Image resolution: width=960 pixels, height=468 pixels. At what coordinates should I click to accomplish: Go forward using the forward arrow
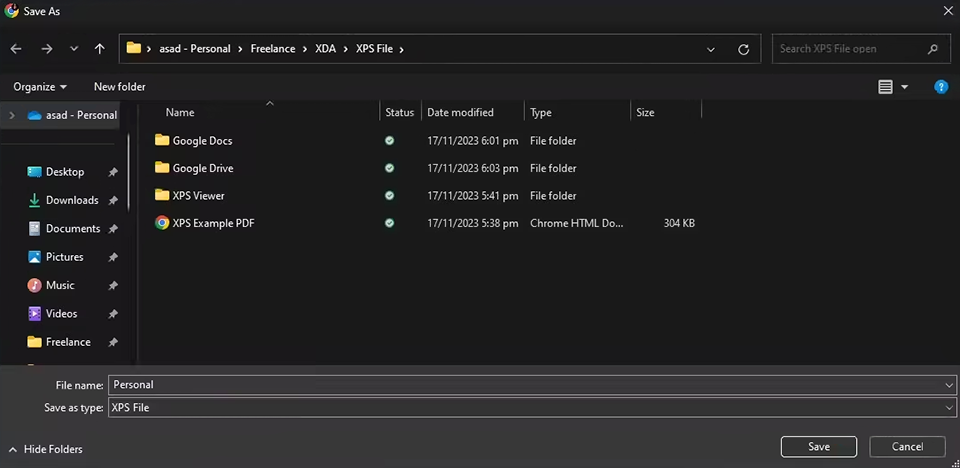tap(47, 49)
